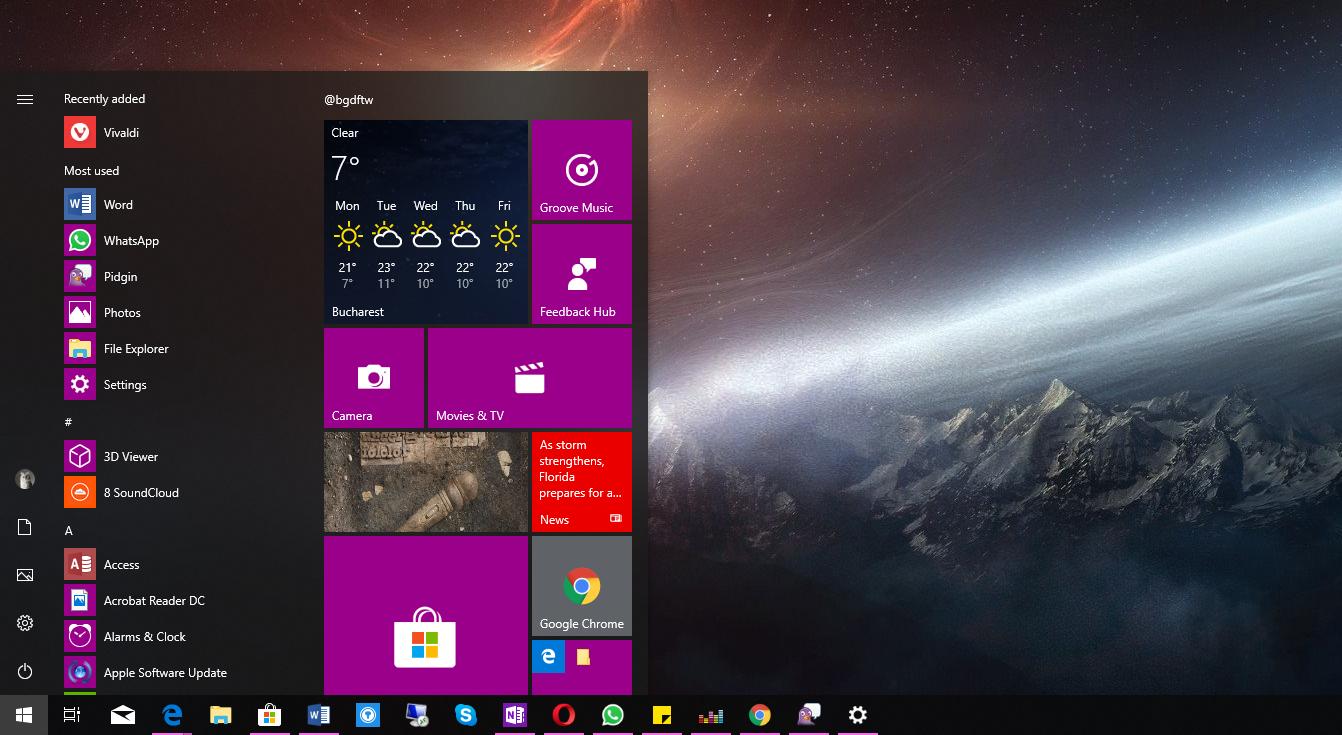Open Pidgin from the Most used list
This screenshot has width=1342, height=735.
pos(180,277)
